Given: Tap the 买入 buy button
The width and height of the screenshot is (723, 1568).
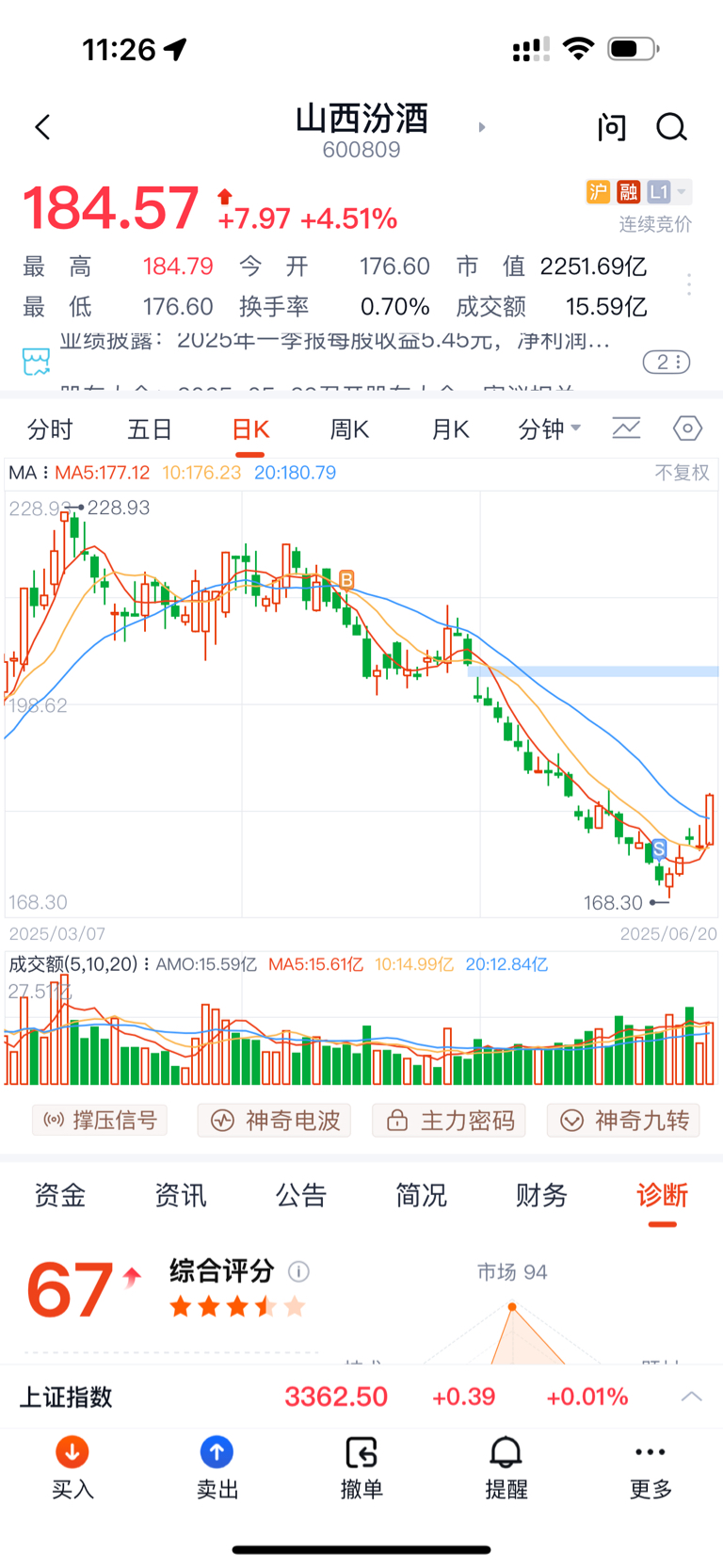Looking at the screenshot, I should click(x=72, y=1468).
